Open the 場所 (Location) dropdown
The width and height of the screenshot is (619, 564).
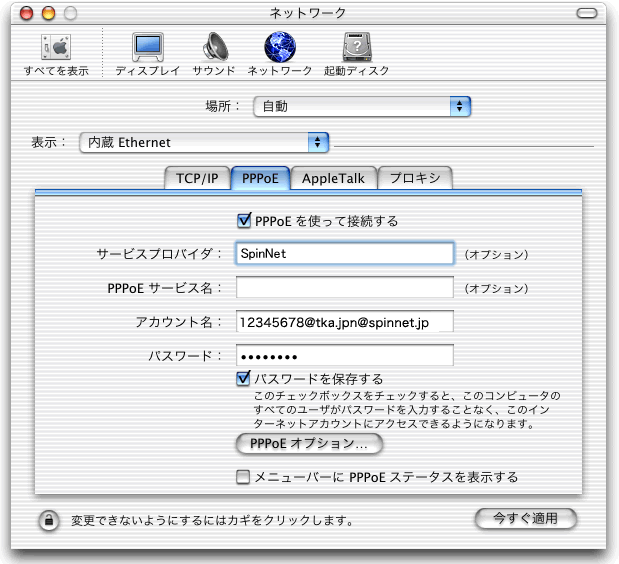361,105
